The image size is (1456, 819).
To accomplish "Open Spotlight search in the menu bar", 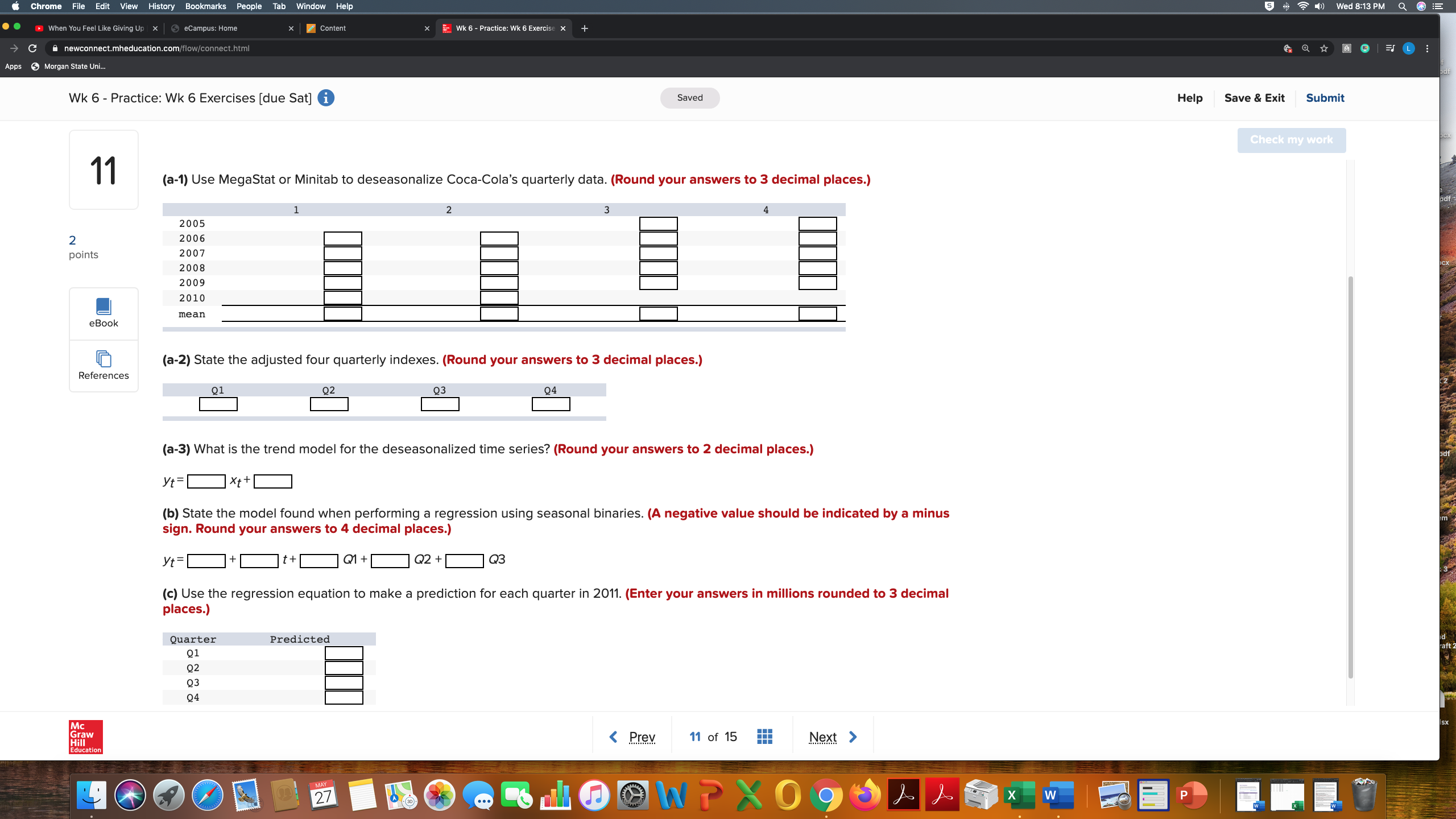I will click(x=1403, y=6).
